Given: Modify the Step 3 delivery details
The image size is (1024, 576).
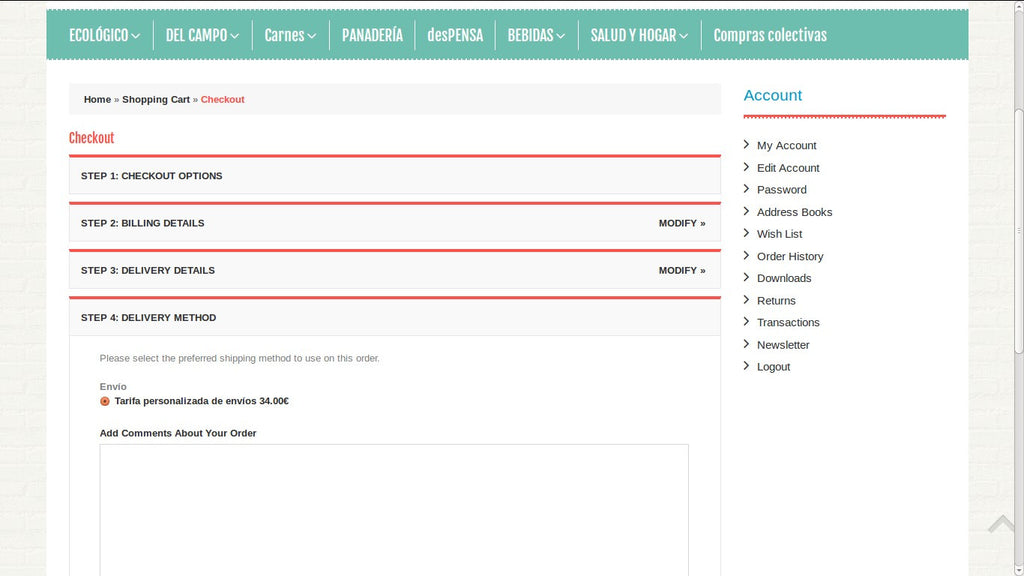Looking at the screenshot, I should point(681,270).
